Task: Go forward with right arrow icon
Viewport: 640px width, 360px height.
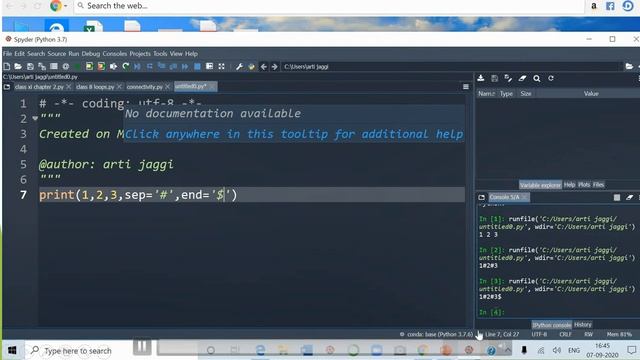Action: 275,66
